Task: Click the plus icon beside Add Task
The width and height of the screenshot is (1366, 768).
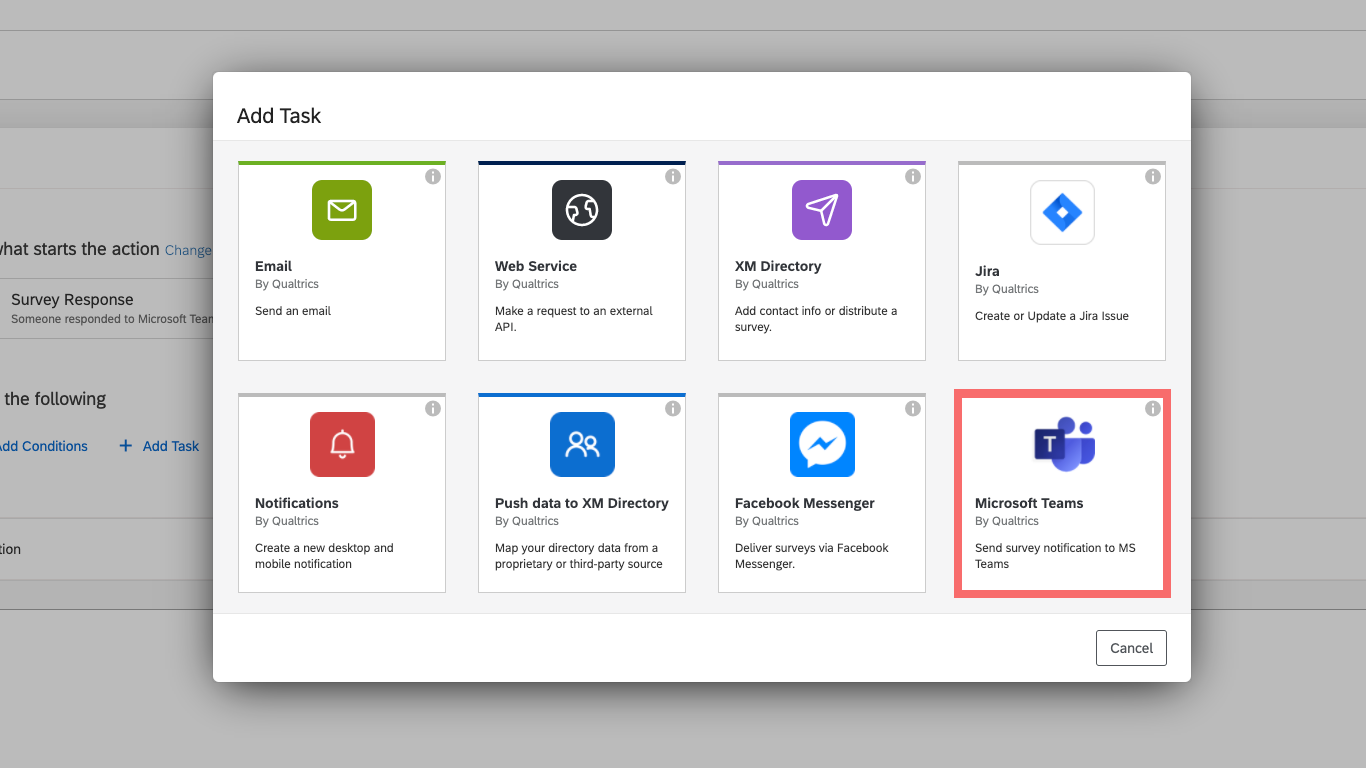Action: [x=125, y=446]
